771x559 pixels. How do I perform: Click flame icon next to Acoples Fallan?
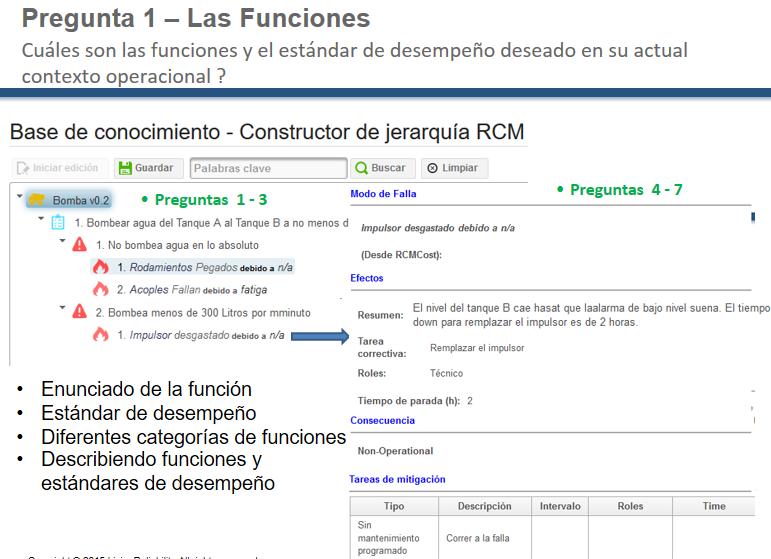click(101, 290)
